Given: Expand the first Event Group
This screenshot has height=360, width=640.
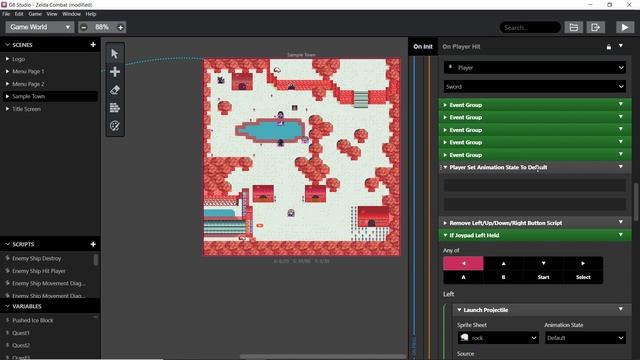Looking at the screenshot, I should pyautogui.click(x=445, y=105).
